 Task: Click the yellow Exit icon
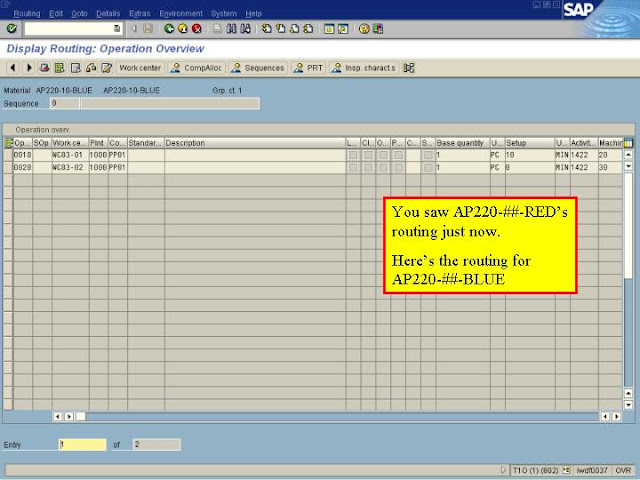coord(183,29)
